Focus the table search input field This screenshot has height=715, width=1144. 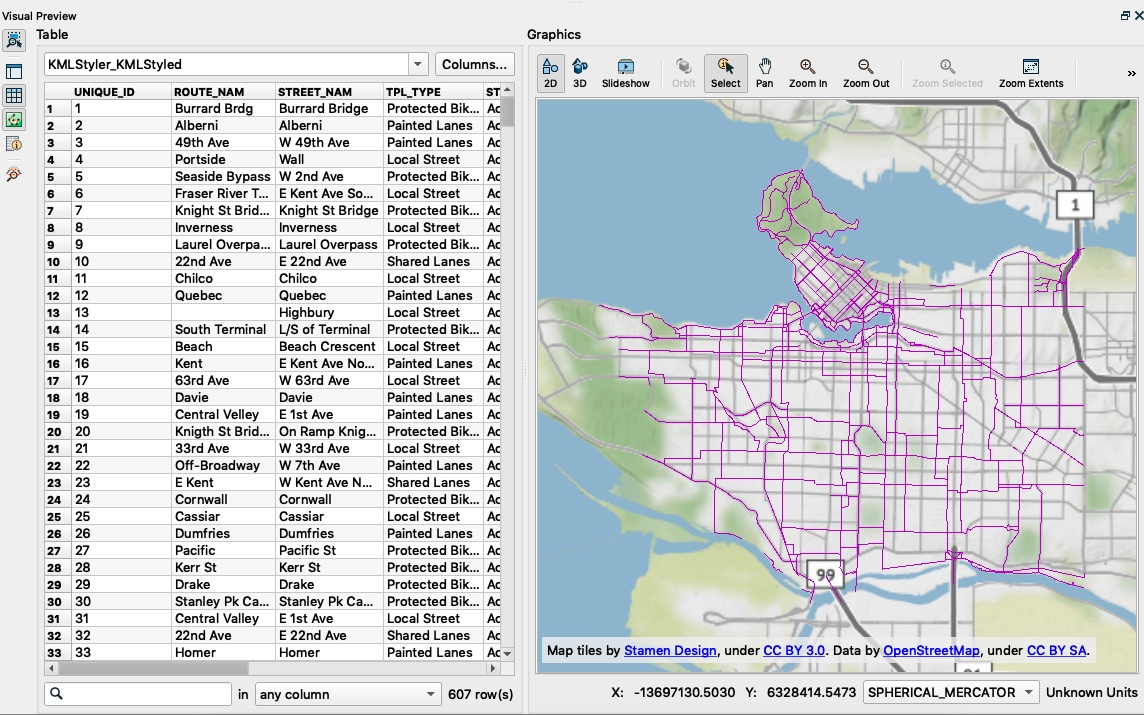[138, 695]
